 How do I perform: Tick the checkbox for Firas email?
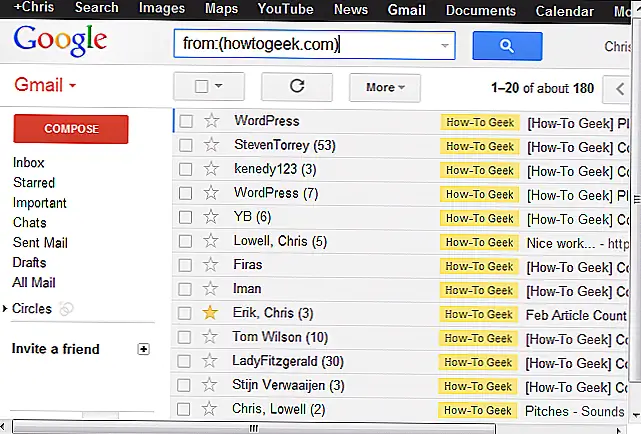(x=185, y=265)
